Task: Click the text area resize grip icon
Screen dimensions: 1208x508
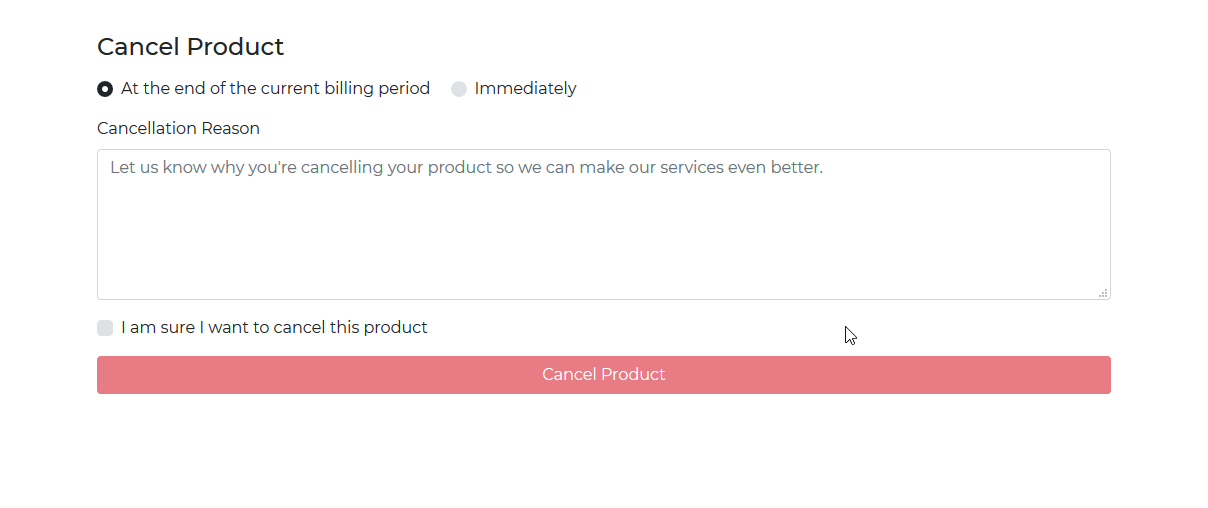Action: click(x=1103, y=293)
